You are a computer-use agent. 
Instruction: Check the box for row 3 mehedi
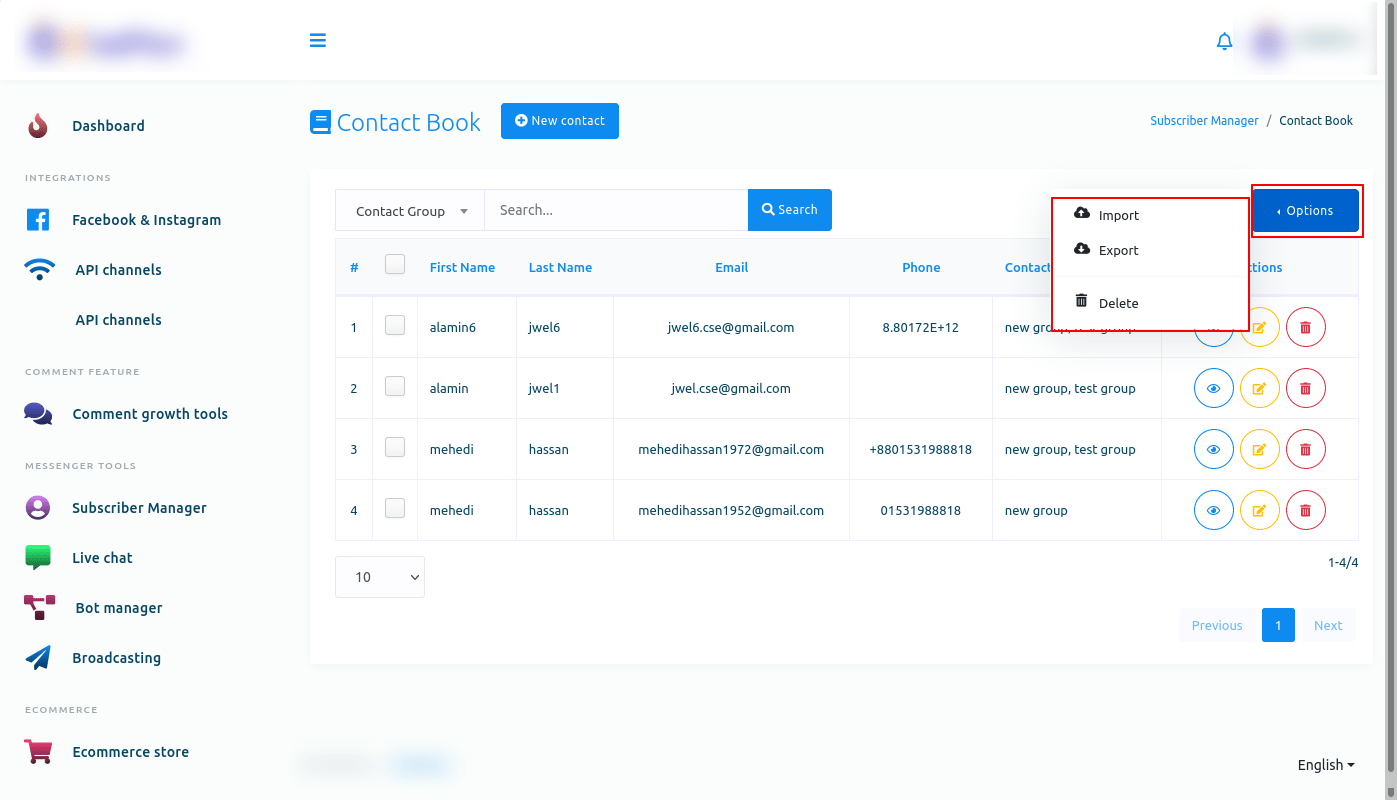coord(395,447)
